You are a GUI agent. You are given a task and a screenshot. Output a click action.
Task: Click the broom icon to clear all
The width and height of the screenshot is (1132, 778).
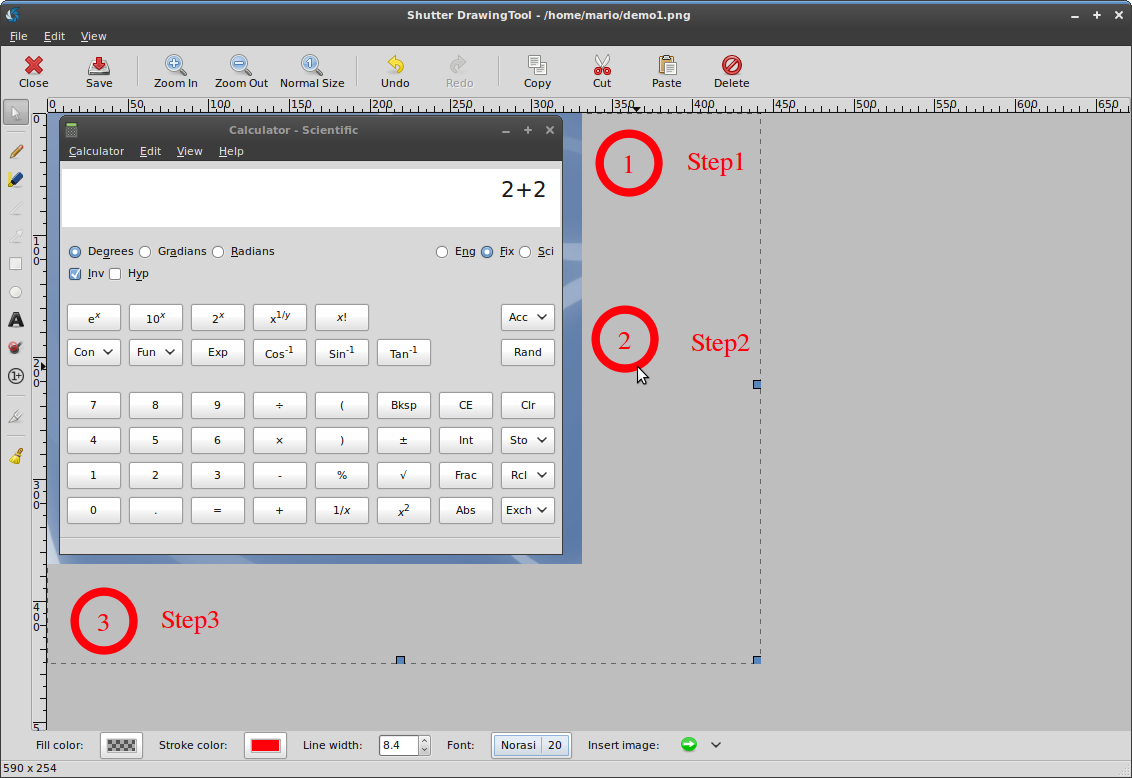(x=15, y=456)
